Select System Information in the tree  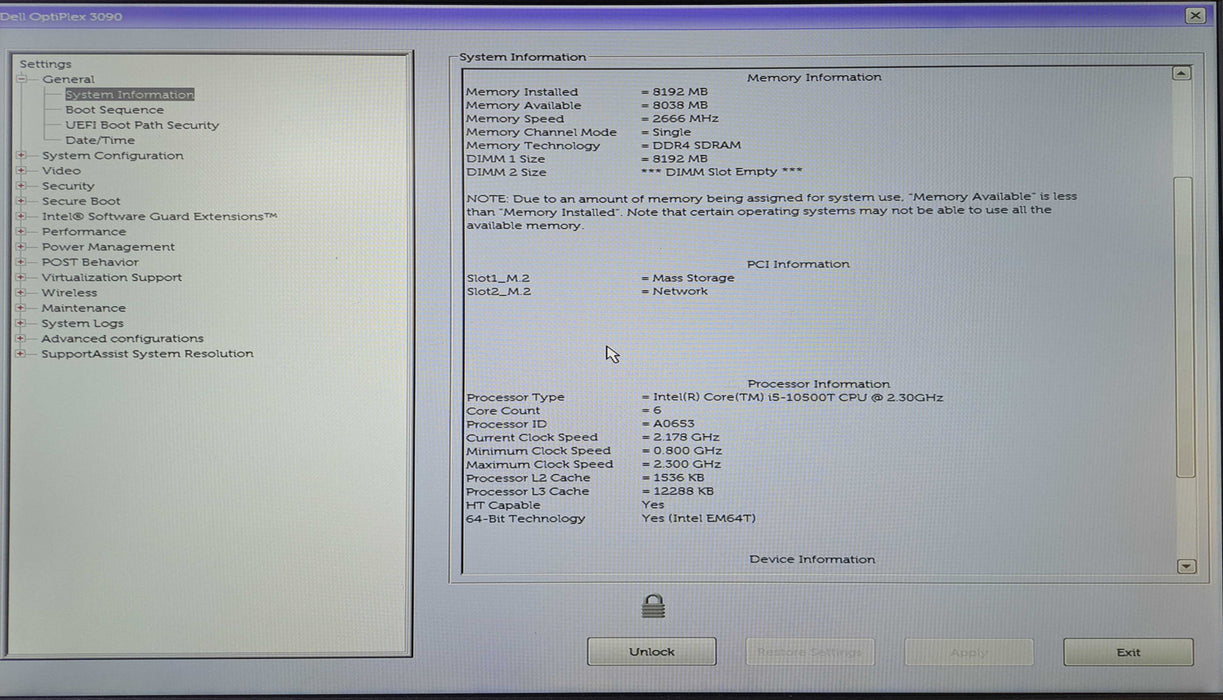(129, 95)
